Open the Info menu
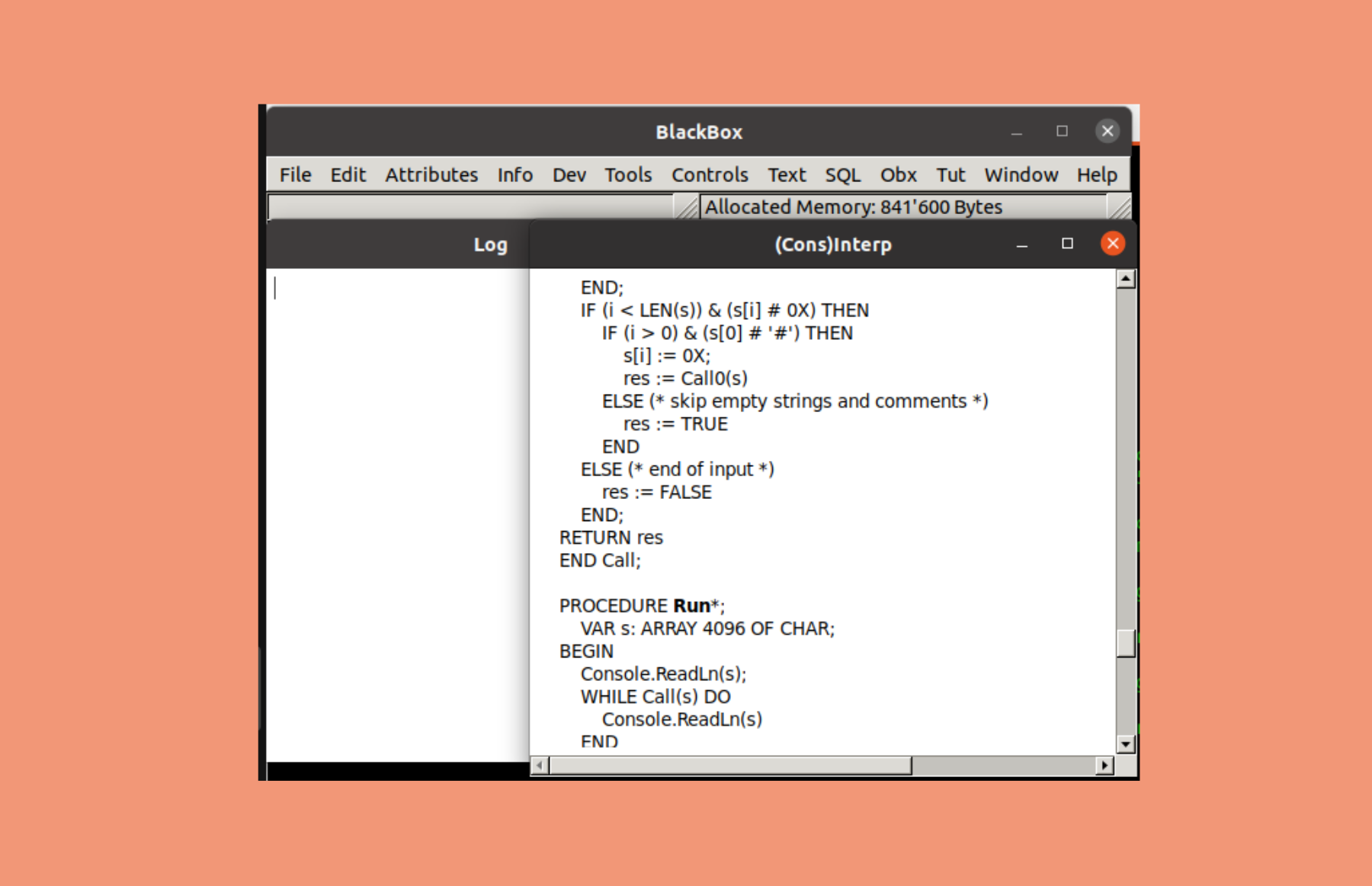Screen dimensions: 1372x886 pyautogui.click(x=515, y=175)
